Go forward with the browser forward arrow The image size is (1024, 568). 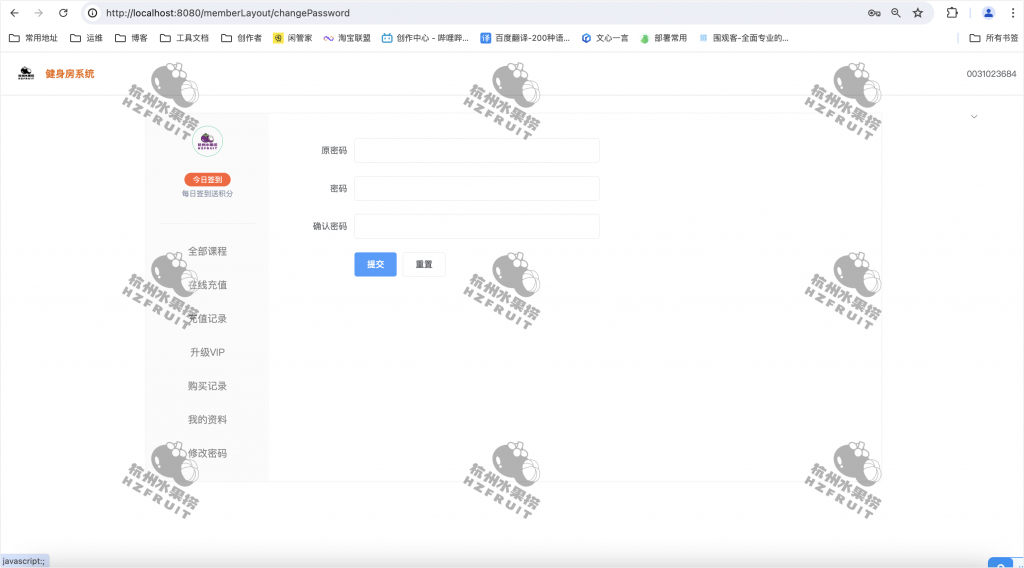coord(39,13)
